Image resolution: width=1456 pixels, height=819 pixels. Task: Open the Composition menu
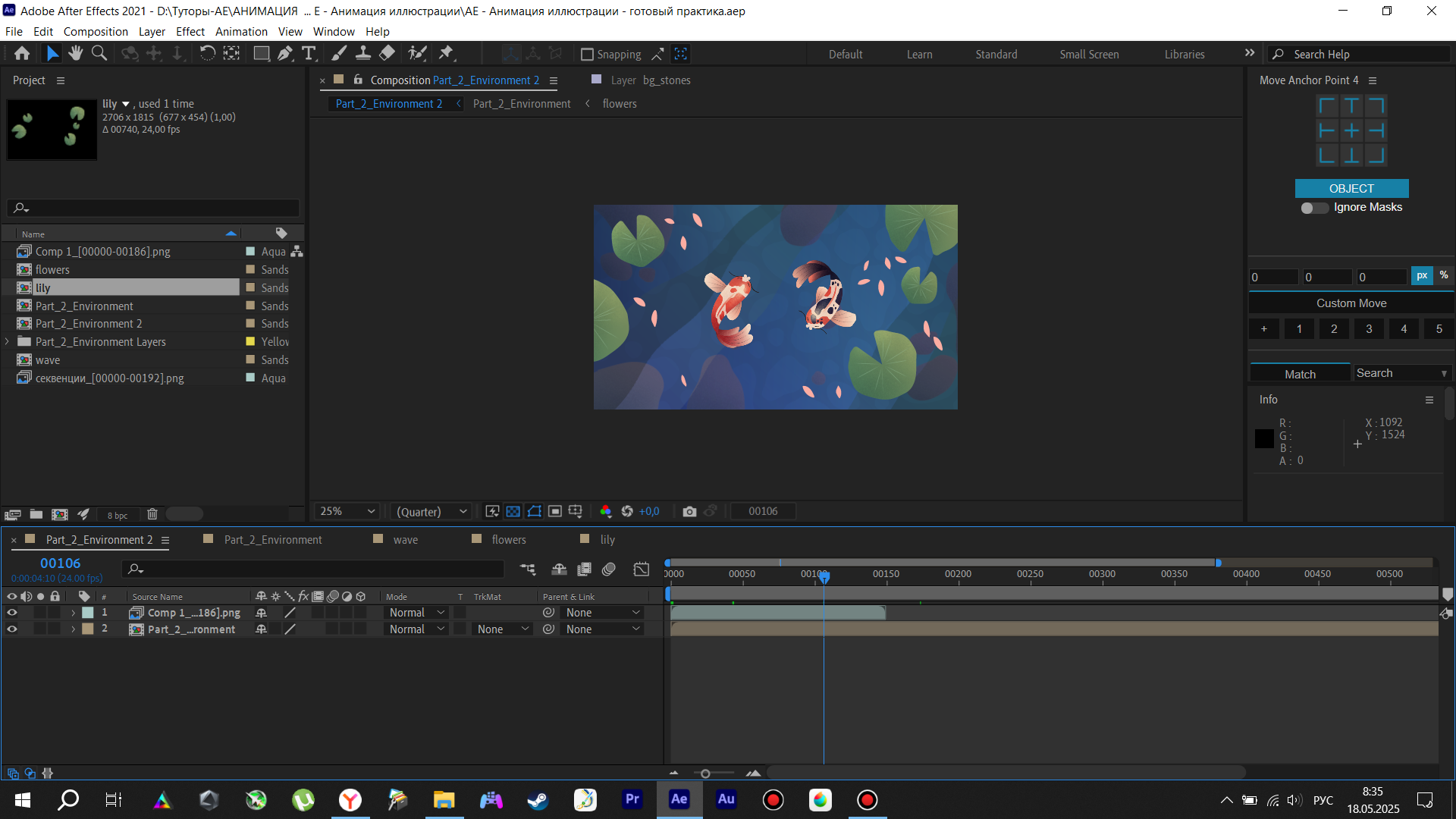[x=96, y=32]
